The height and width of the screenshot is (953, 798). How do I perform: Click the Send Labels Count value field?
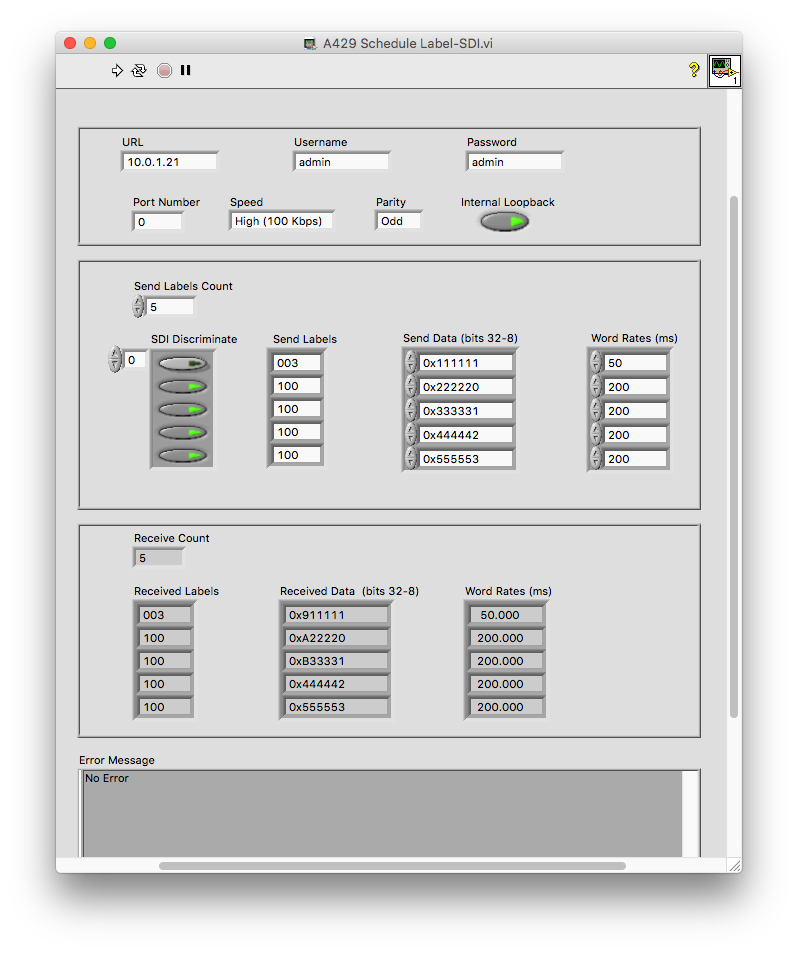click(x=171, y=307)
